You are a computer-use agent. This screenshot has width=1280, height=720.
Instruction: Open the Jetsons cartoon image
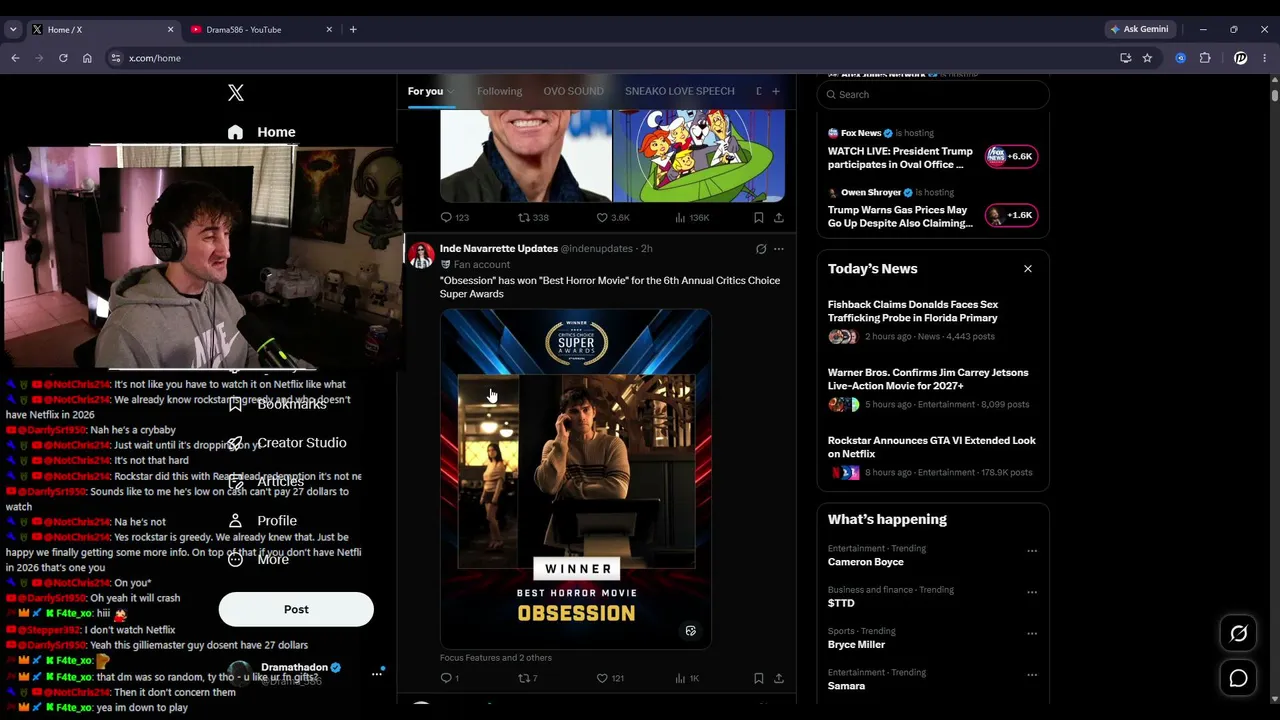click(699, 156)
